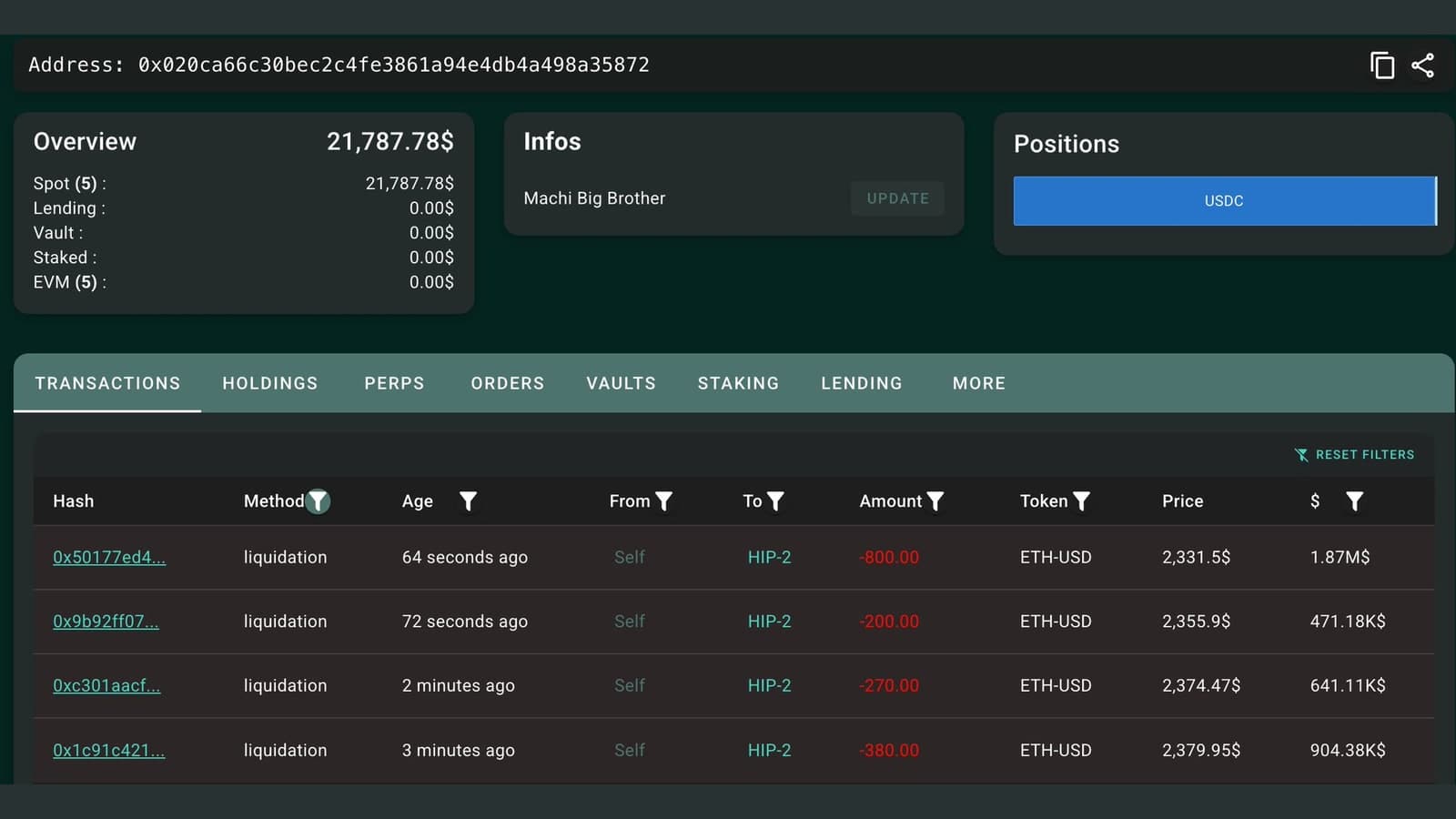1456x819 pixels.
Task: Select the USDC position bar
Action: pyautogui.click(x=1224, y=201)
